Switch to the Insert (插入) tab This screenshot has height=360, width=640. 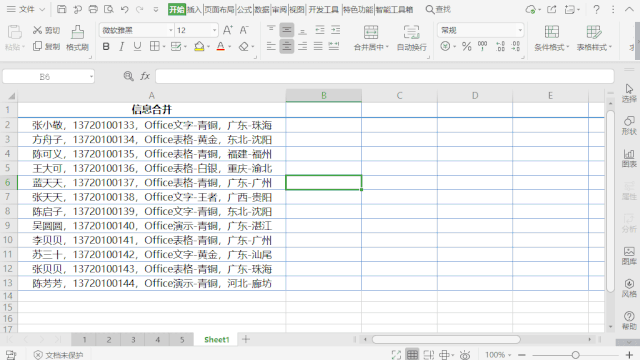(194, 9)
